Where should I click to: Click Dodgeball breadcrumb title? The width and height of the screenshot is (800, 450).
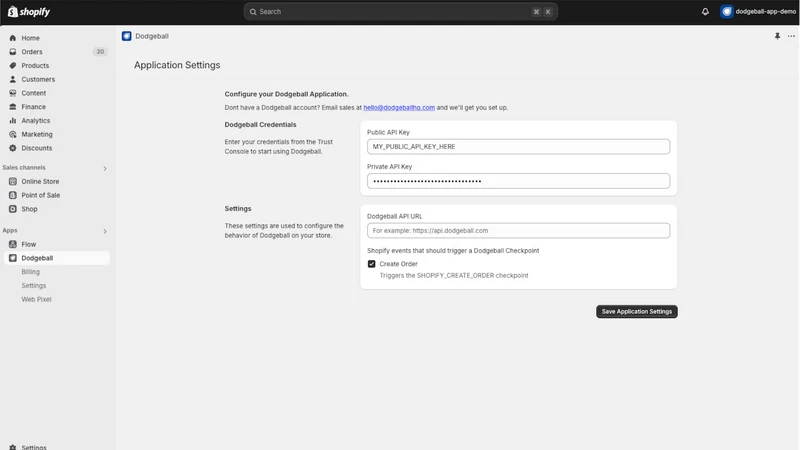152,36
